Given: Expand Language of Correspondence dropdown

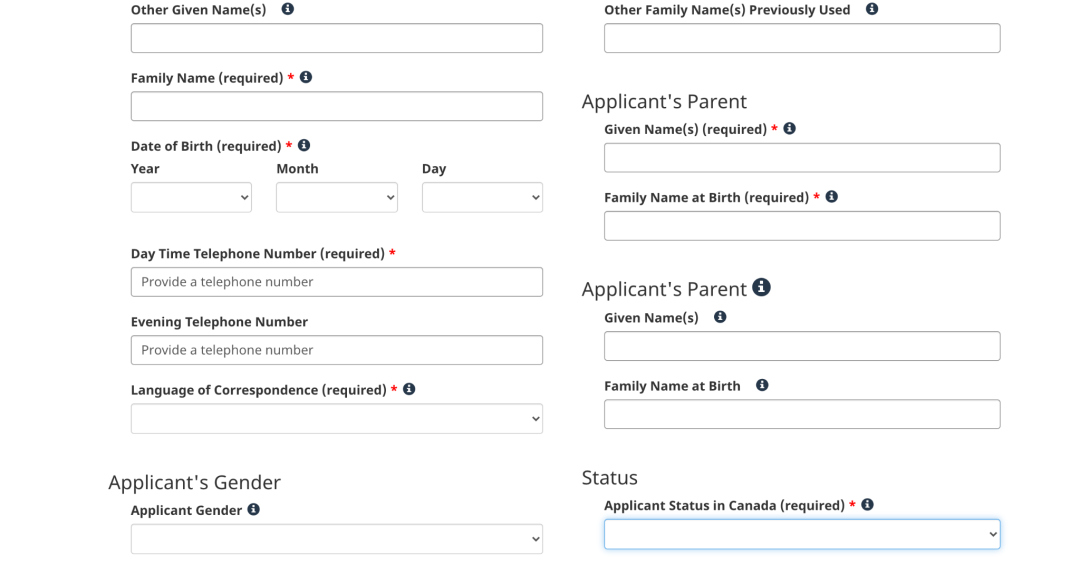Looking at the screenshot, I should [x=337, y=419].
